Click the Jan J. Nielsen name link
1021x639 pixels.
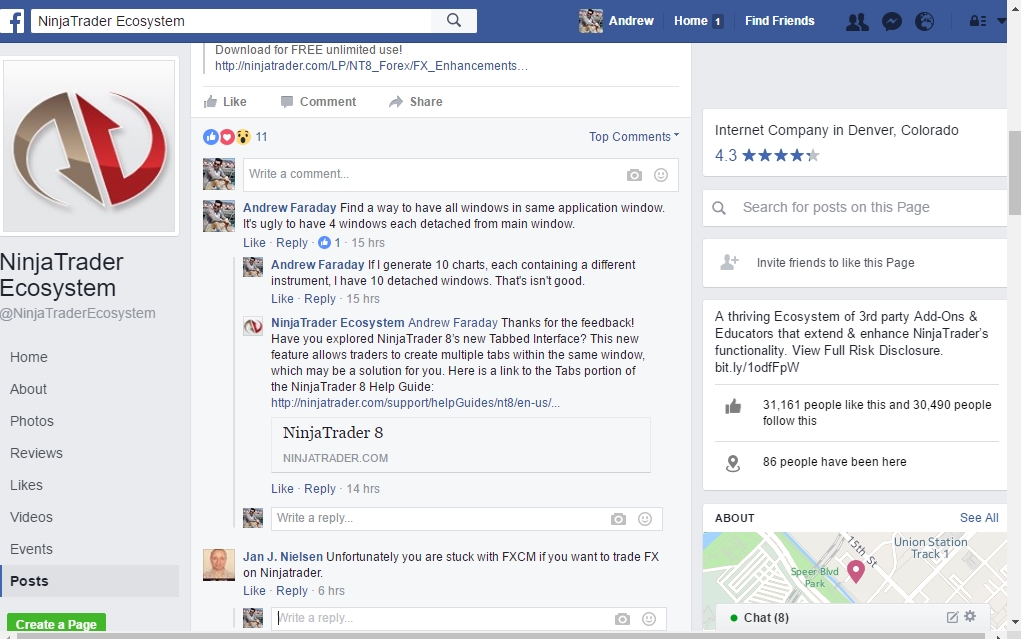click(x=283, y=557)
